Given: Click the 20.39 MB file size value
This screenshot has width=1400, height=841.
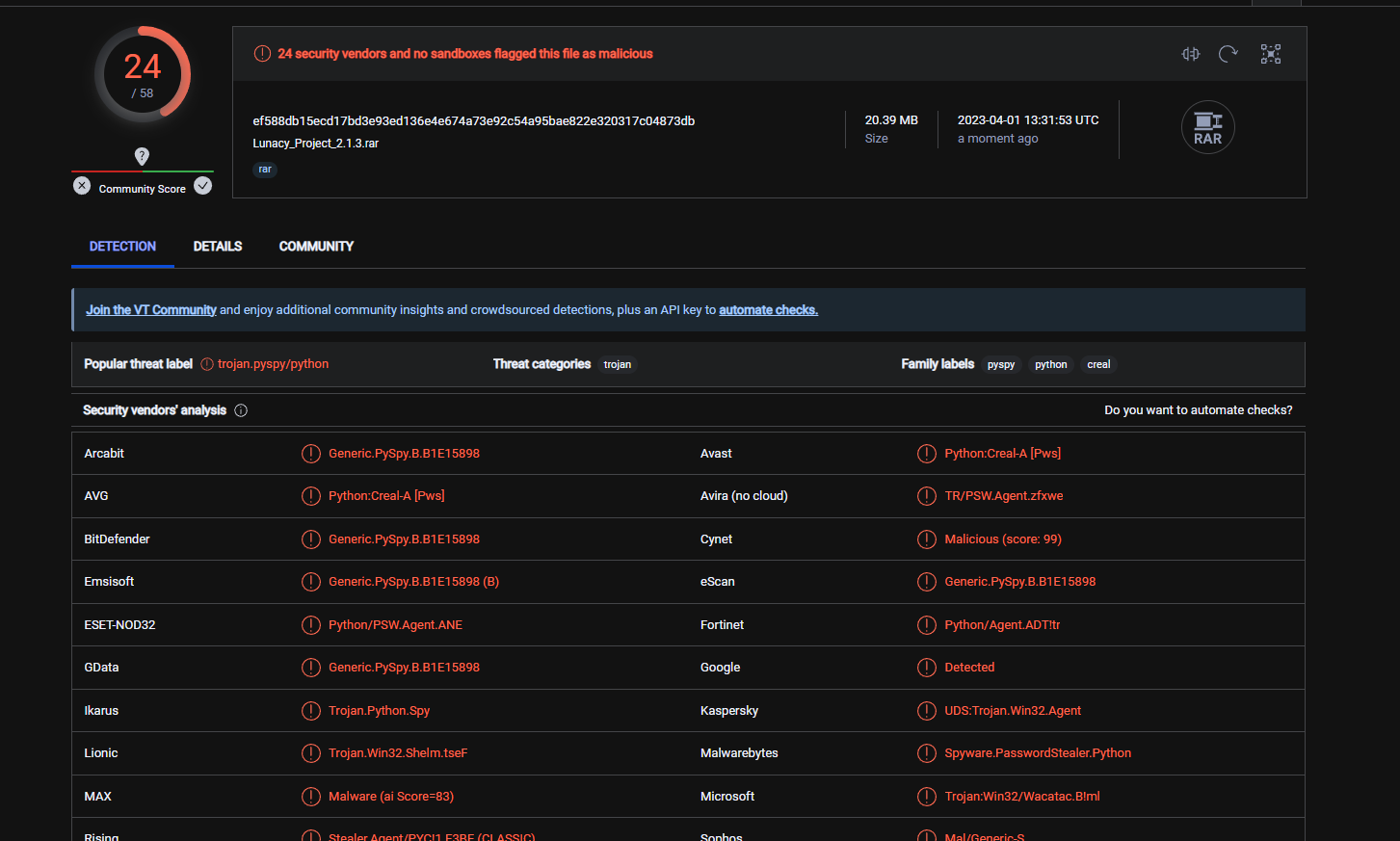Looking at the screenshot, I should [891, 120].
